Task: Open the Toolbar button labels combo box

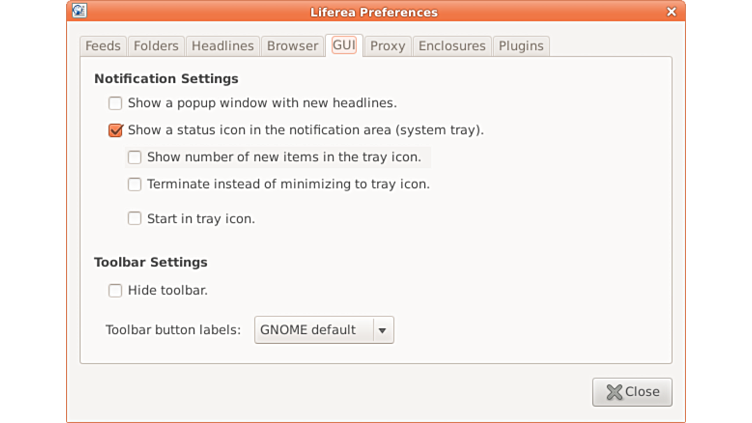Action: tap(313, 330)
